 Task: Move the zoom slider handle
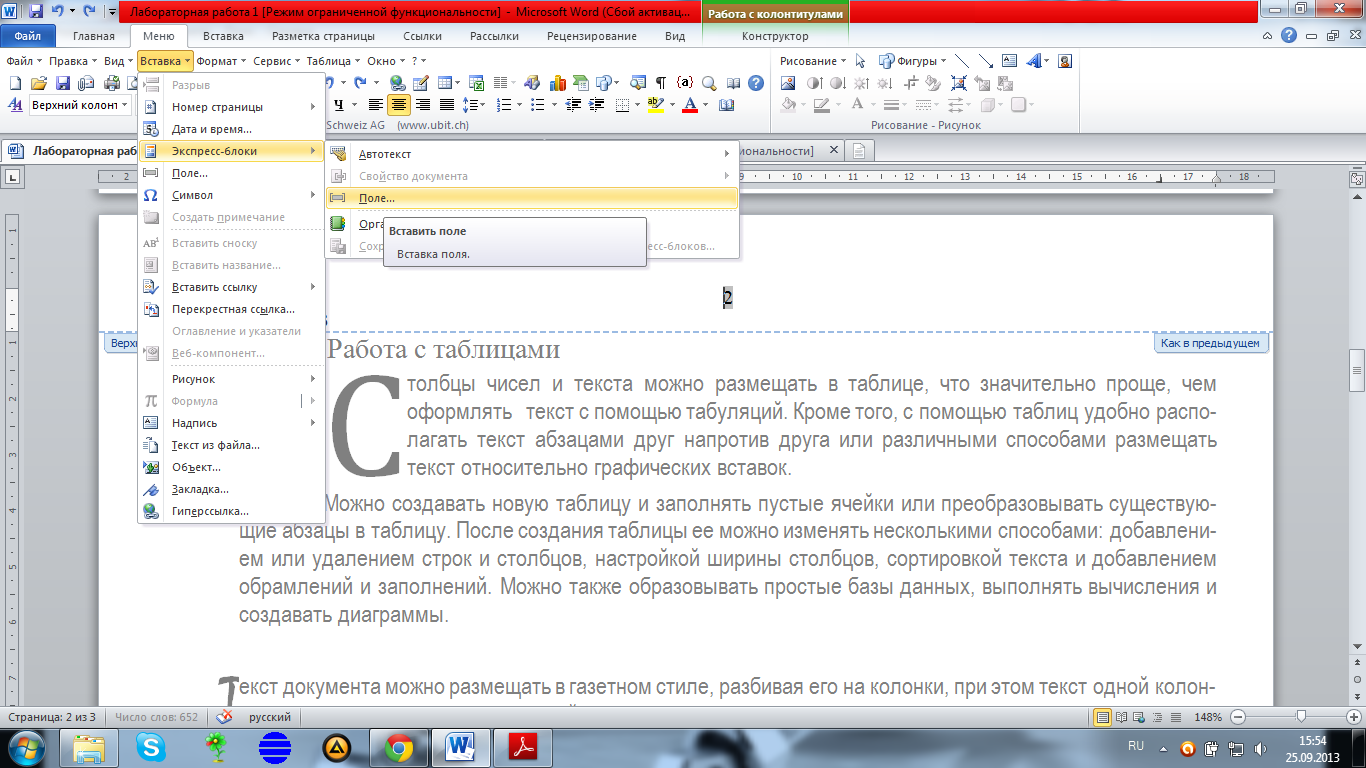pyautogui.click(x=1301, y=717)
